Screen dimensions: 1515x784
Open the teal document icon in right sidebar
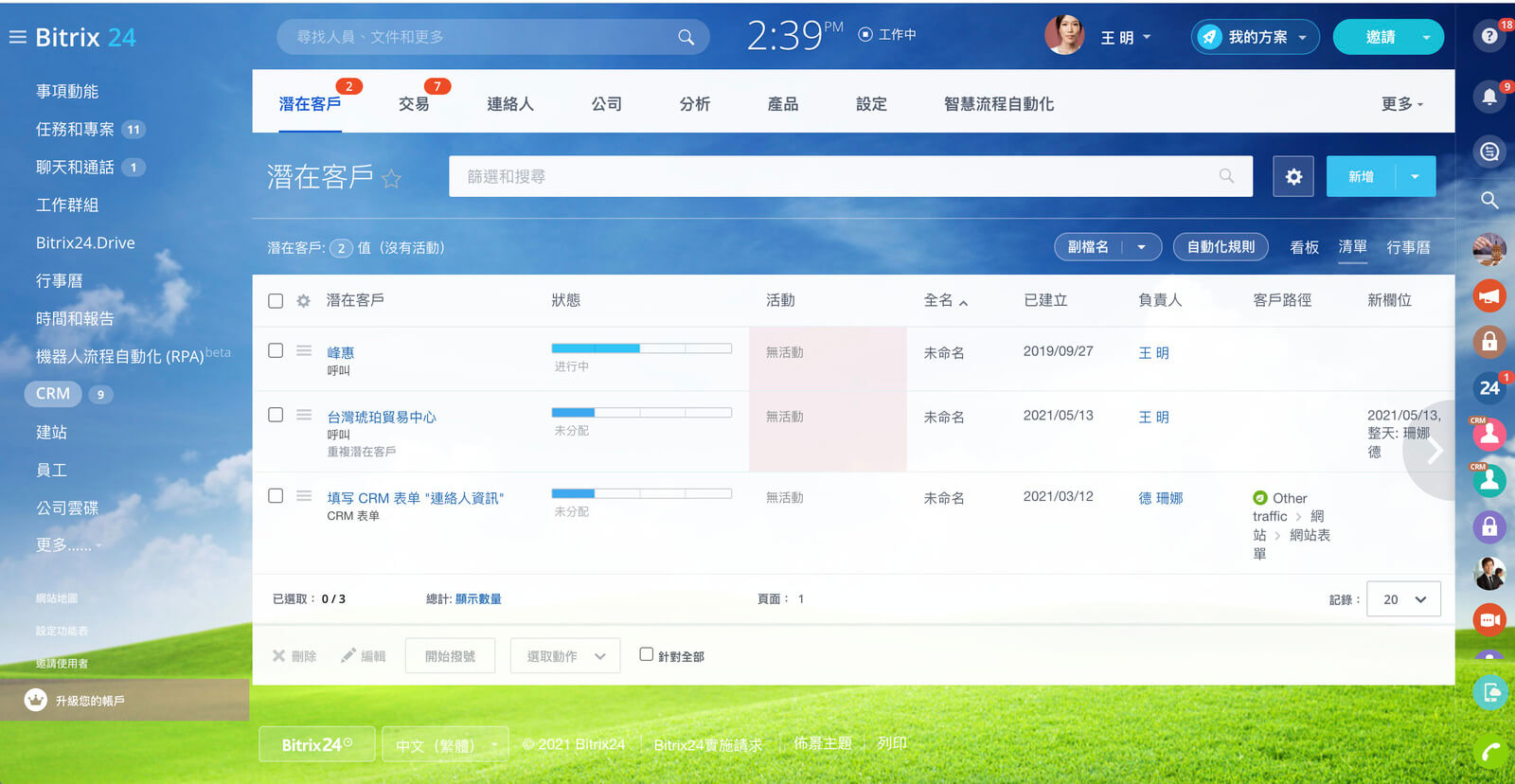(x=1489, y=692)
